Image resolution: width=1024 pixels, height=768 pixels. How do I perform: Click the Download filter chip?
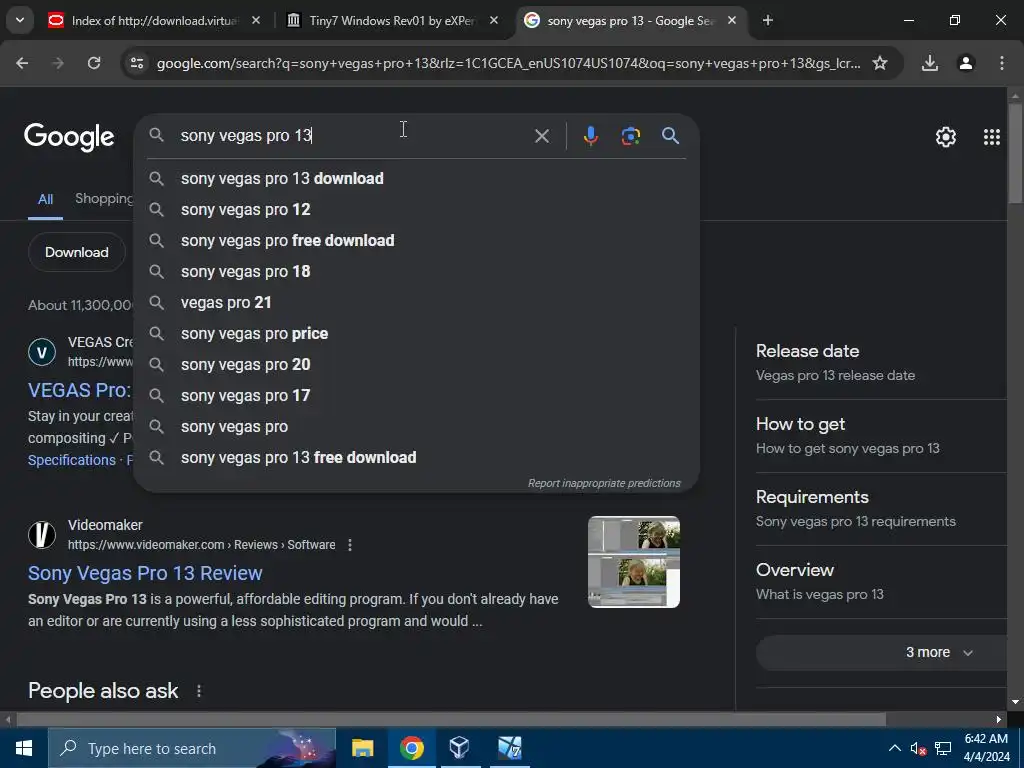coord(76,252)
